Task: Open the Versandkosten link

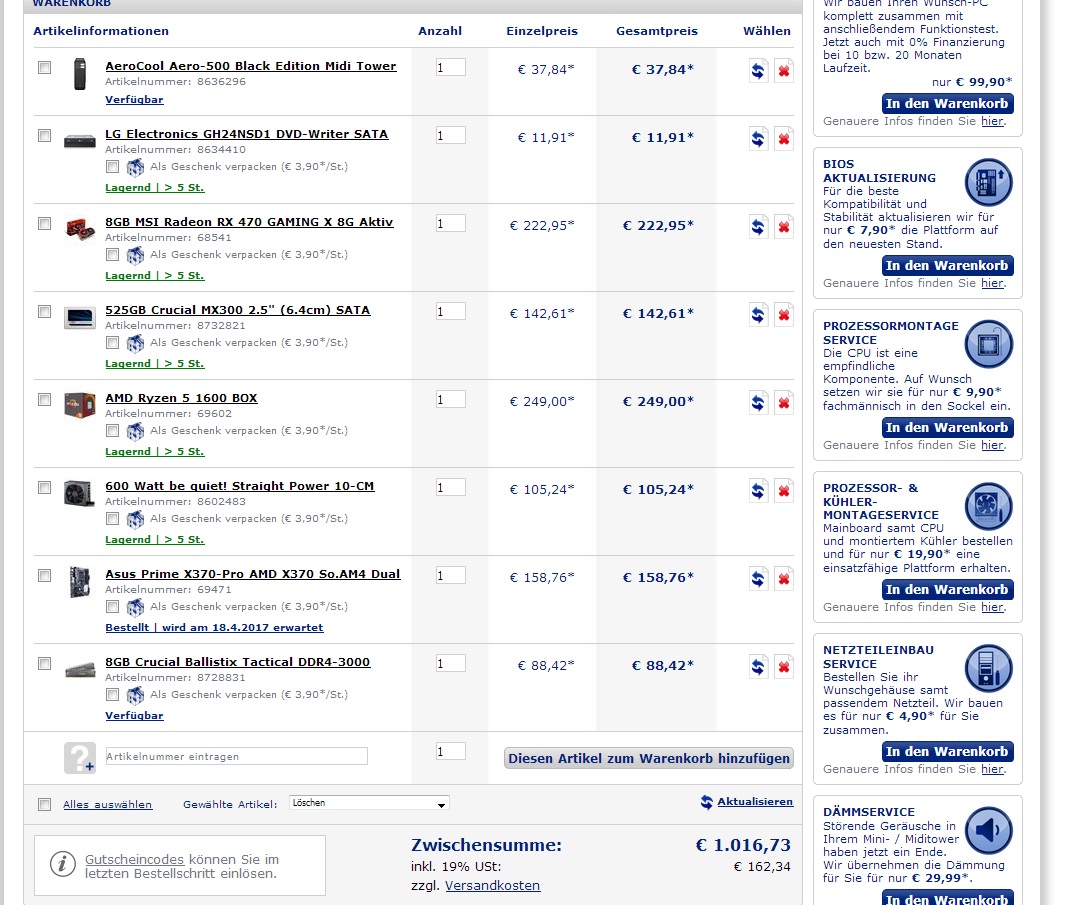Action: (493, 886)
